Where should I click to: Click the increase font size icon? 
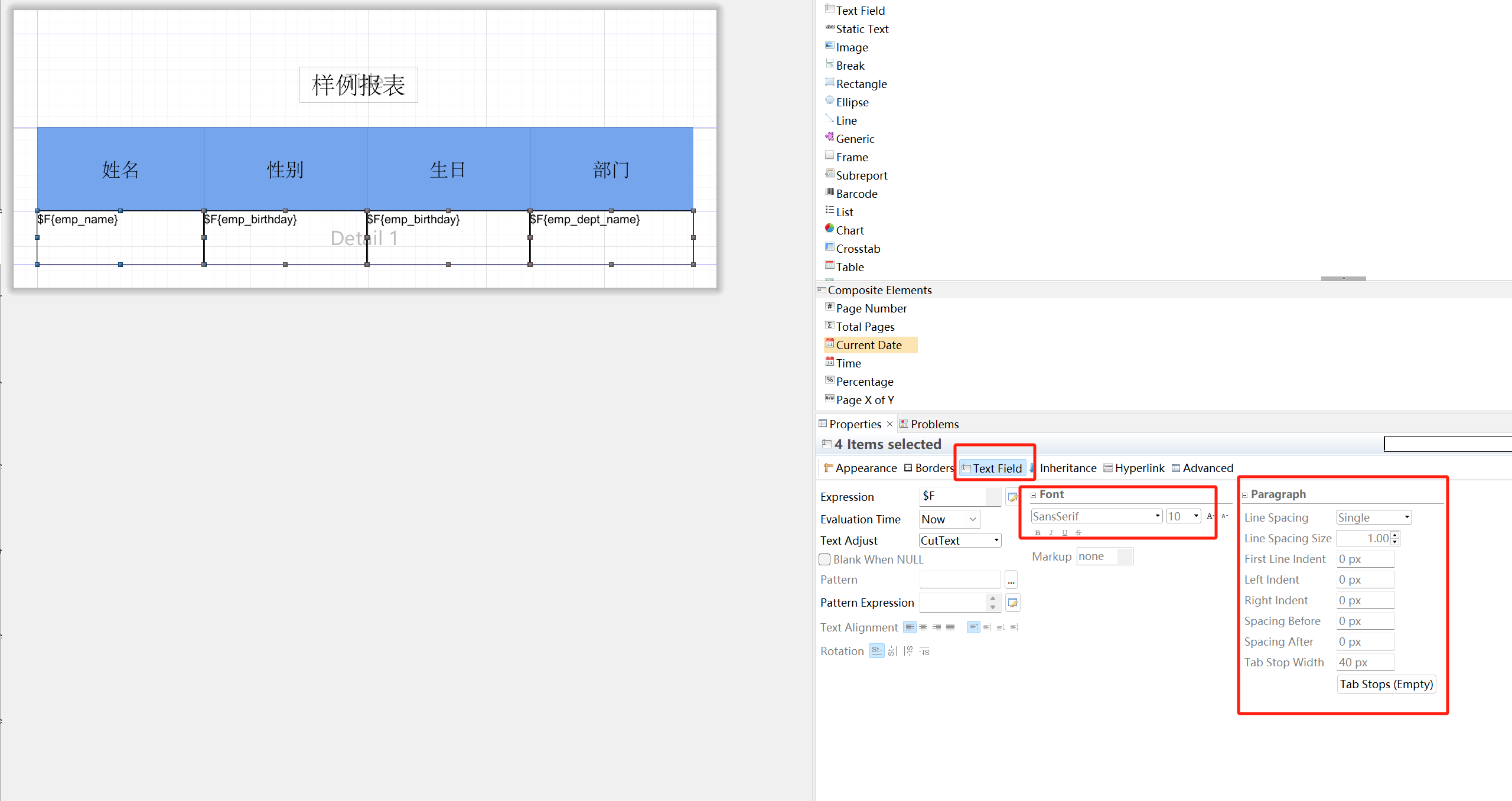click(1210, 516)
